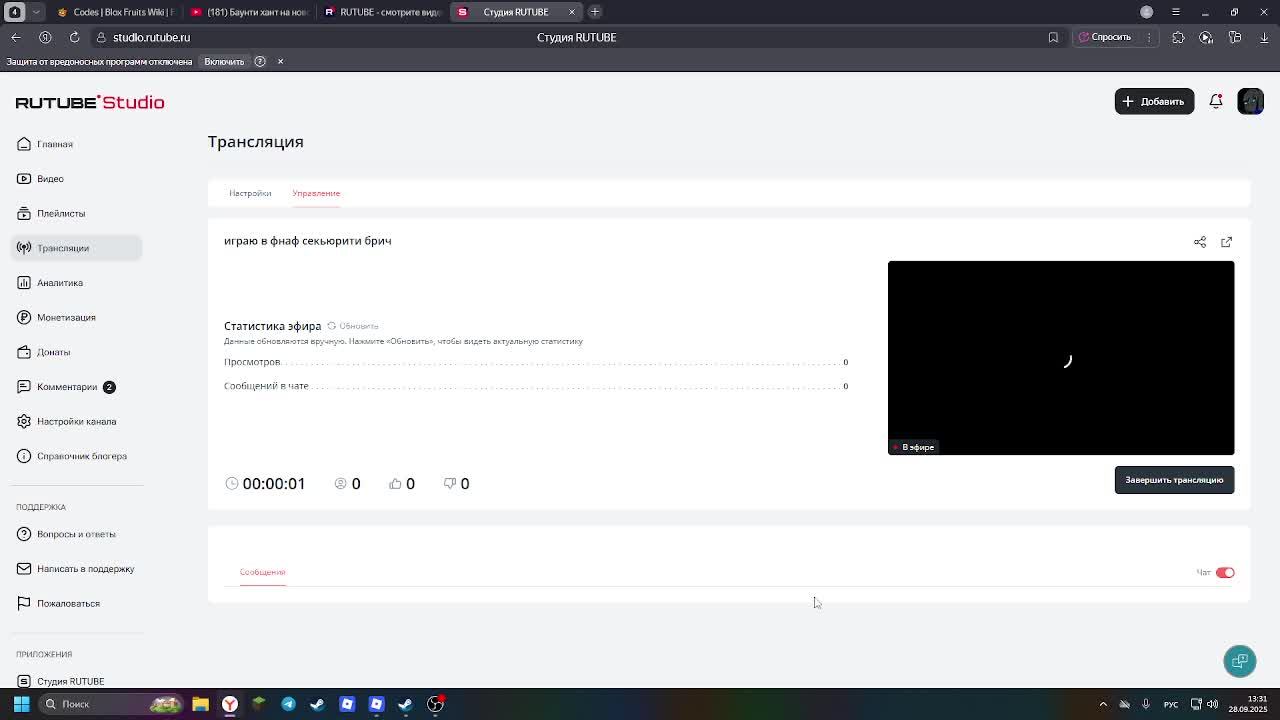This screenshot has width=1280, height=720.
Task: Open Telegram from the taskbar
Action: point(288,704)
